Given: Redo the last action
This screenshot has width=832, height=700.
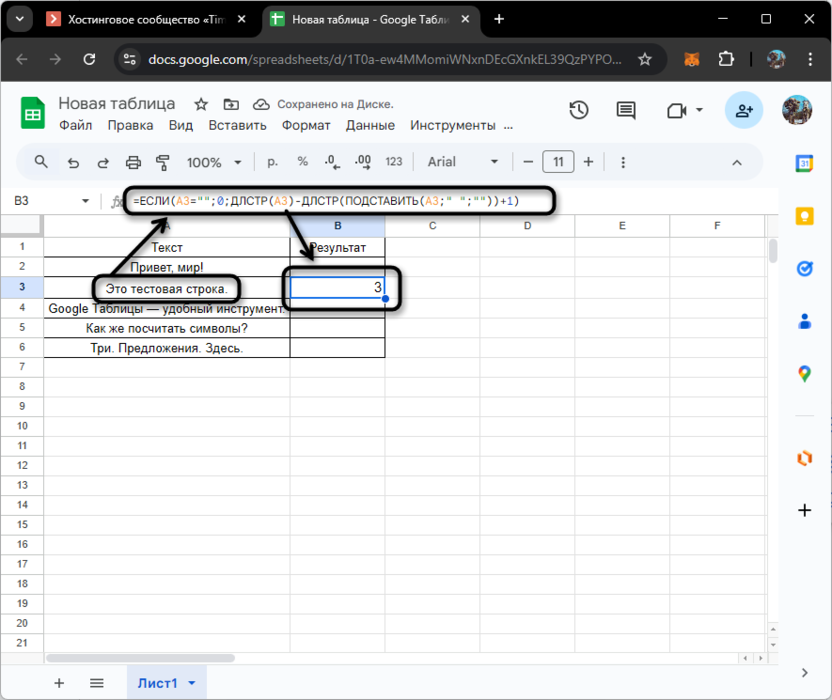Looking at the screenshot, I should [x=103, y=162].
